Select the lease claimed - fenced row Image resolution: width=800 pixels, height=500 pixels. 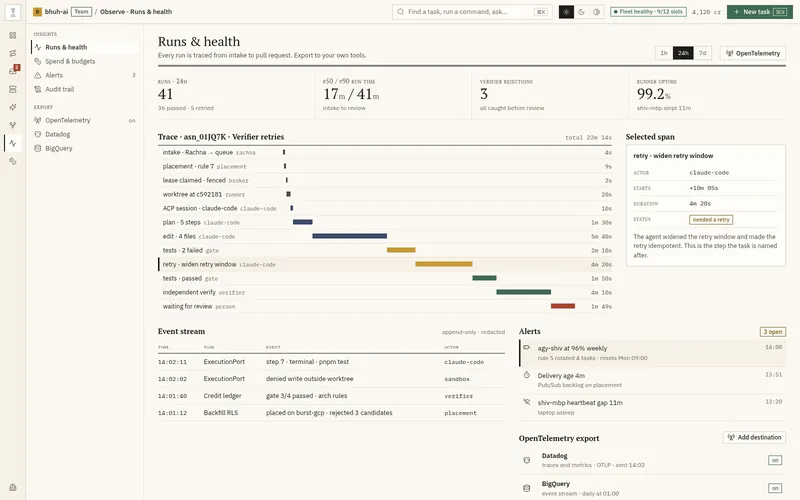click(385, 180)
